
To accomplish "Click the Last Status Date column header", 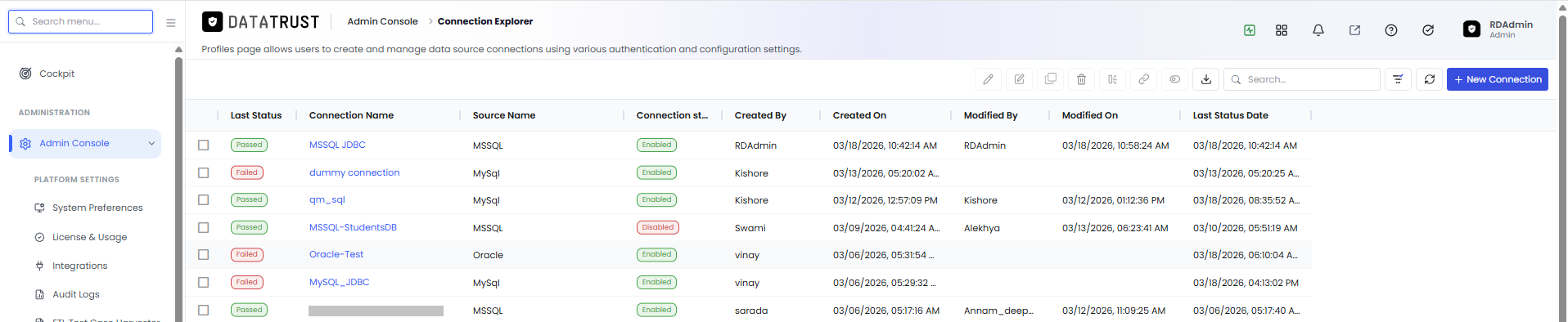I will tap(1231, 115).
